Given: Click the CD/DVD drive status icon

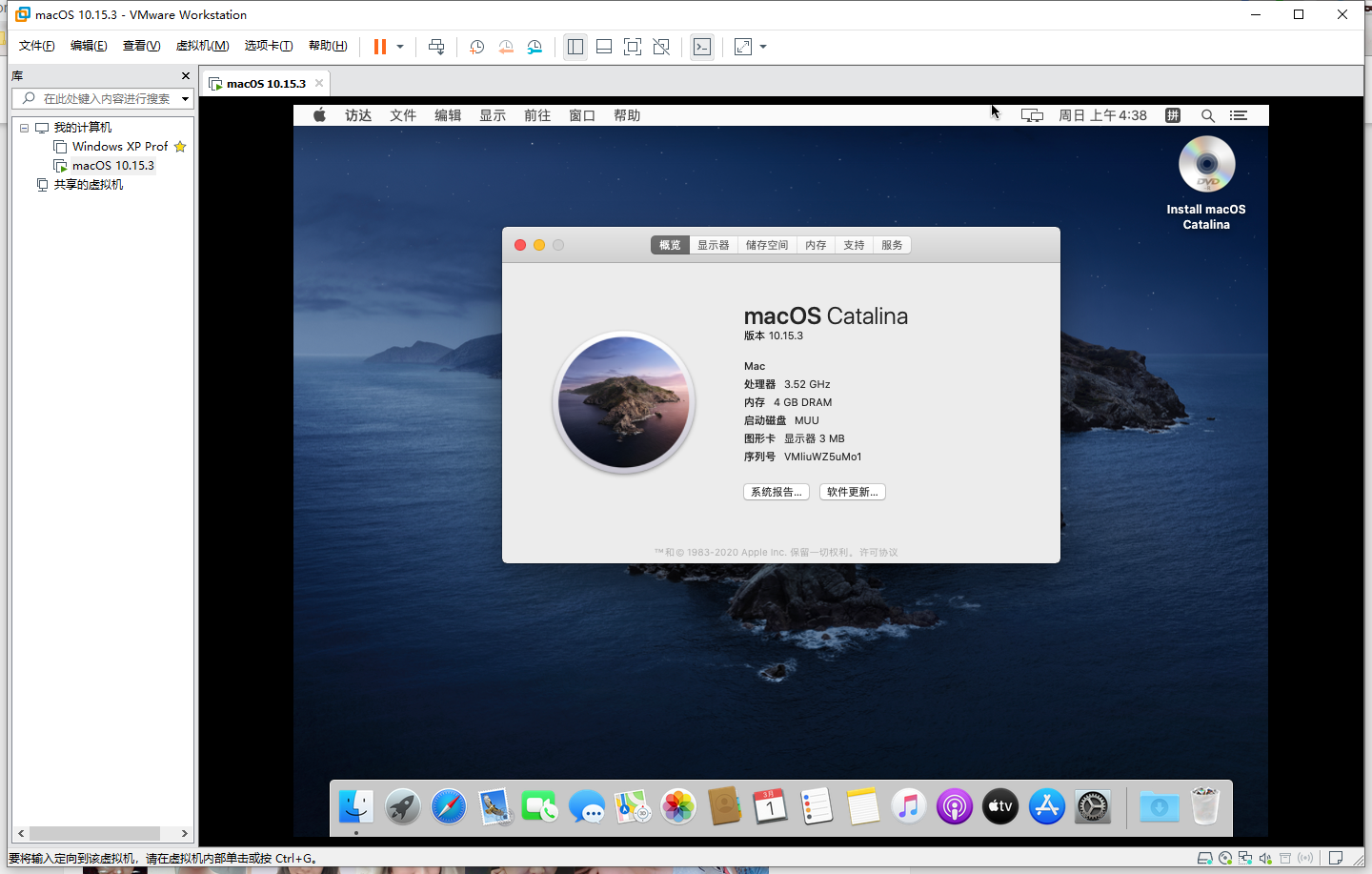Looking at the screenshot, I should pos(1225,859).
